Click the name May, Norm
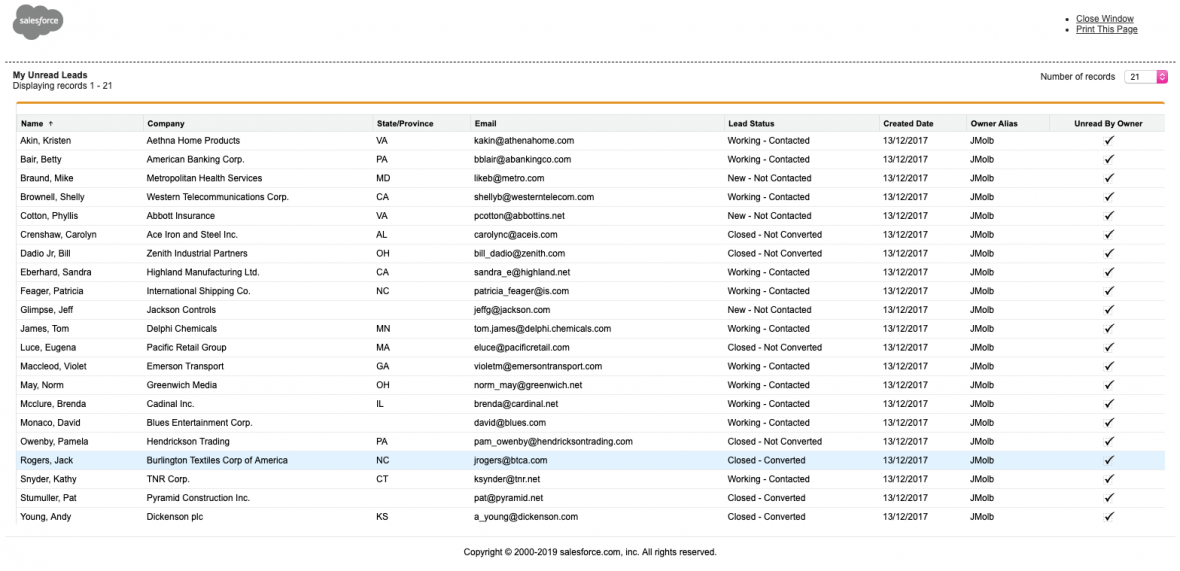1180x571 pixels. point(41,385)
